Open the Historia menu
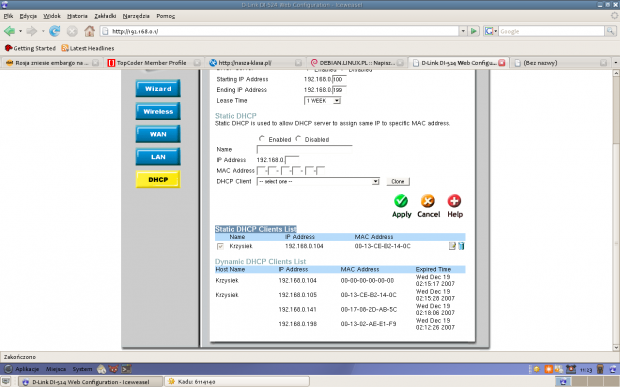620x387 pixels. point(77,16)
